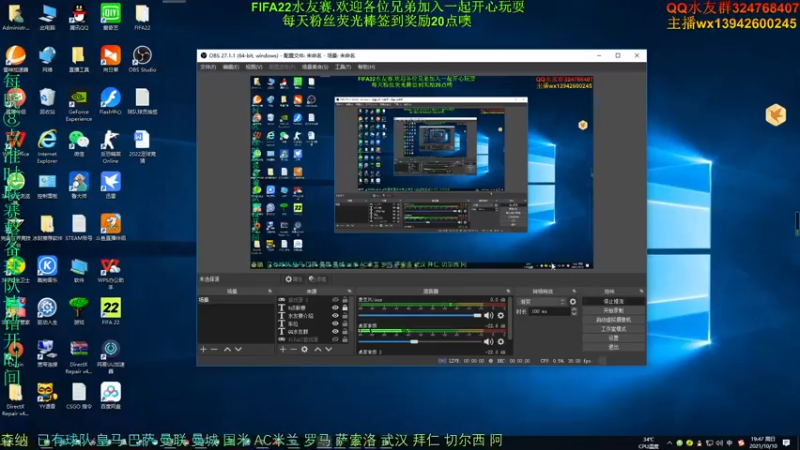
Task: Click the Exit (退出) button in OBS
Action: [613, 347]
